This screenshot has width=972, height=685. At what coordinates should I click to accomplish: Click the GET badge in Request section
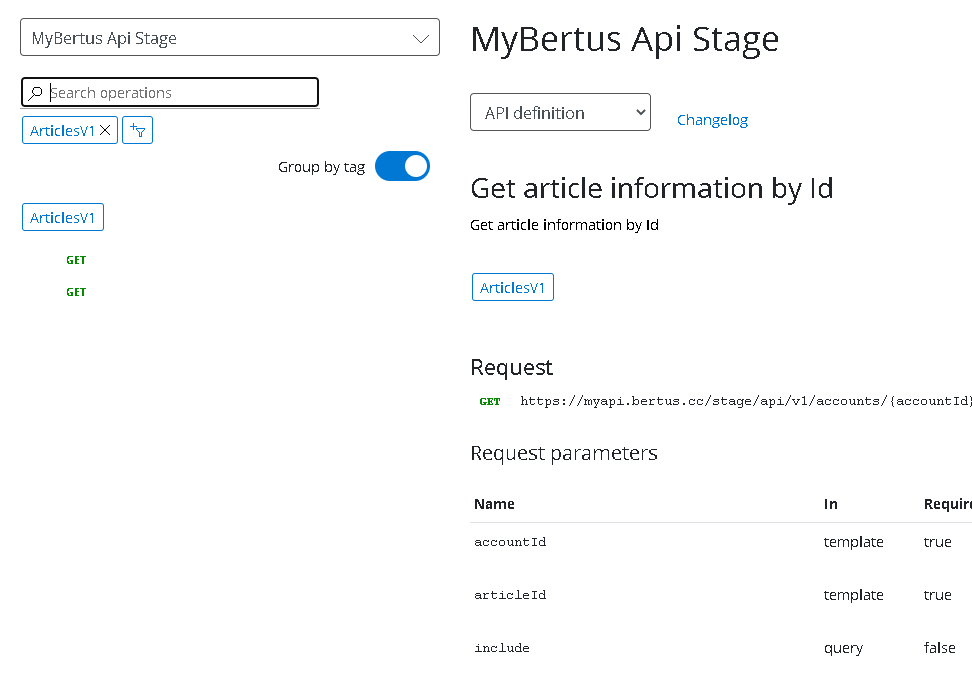pyautogui.click(x=490, y=402)
